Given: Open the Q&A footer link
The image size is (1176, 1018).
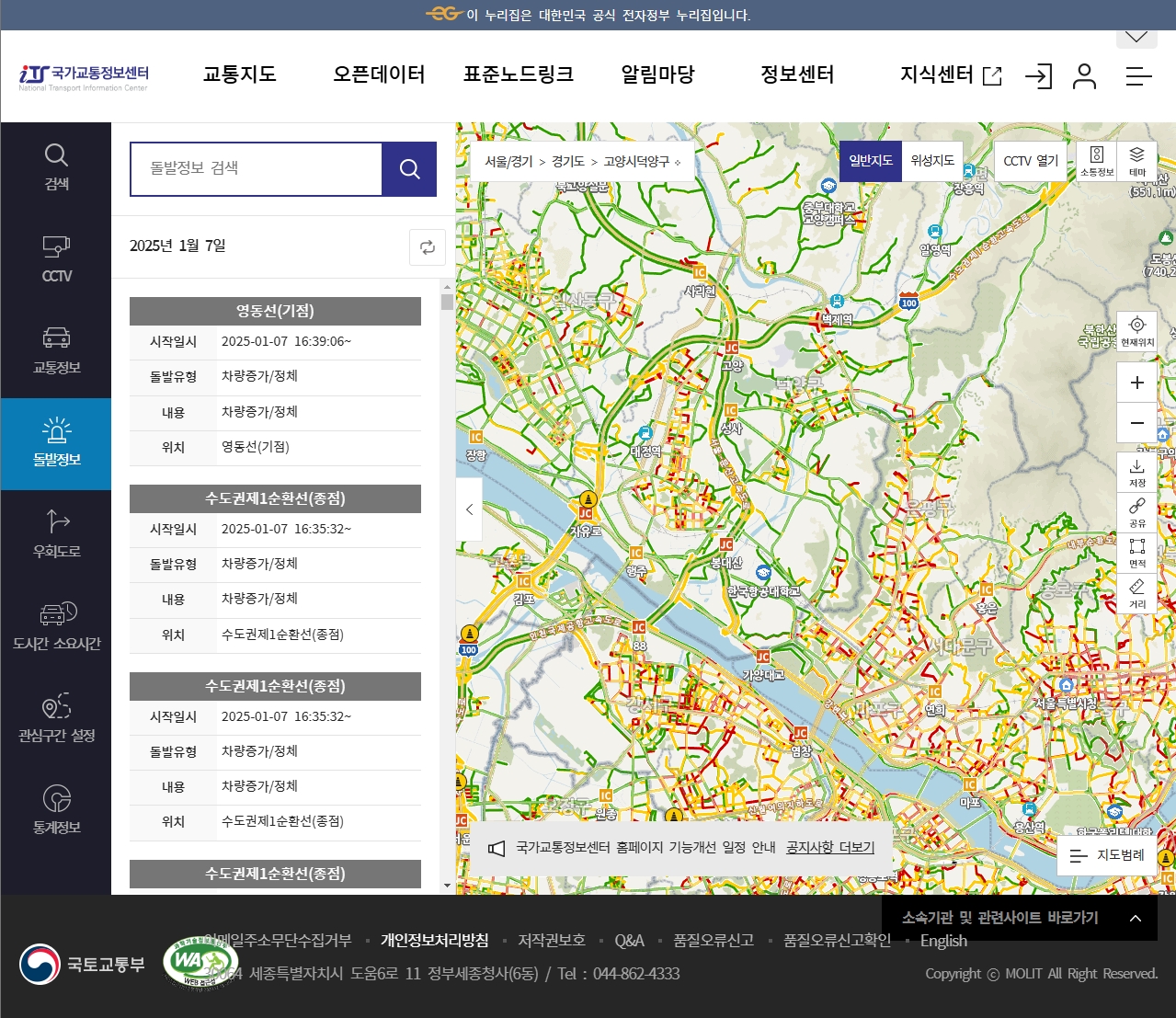Looking at the screenshot, I should click(x=629, y=940).
